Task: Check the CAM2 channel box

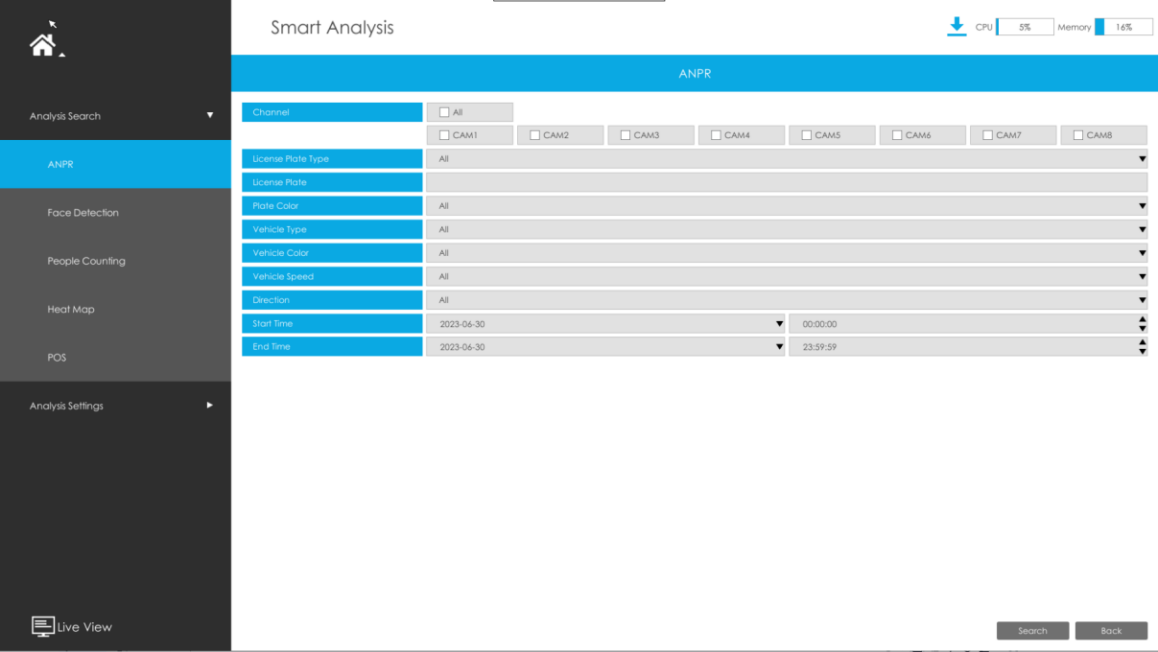Action: [x=535, y=135]
